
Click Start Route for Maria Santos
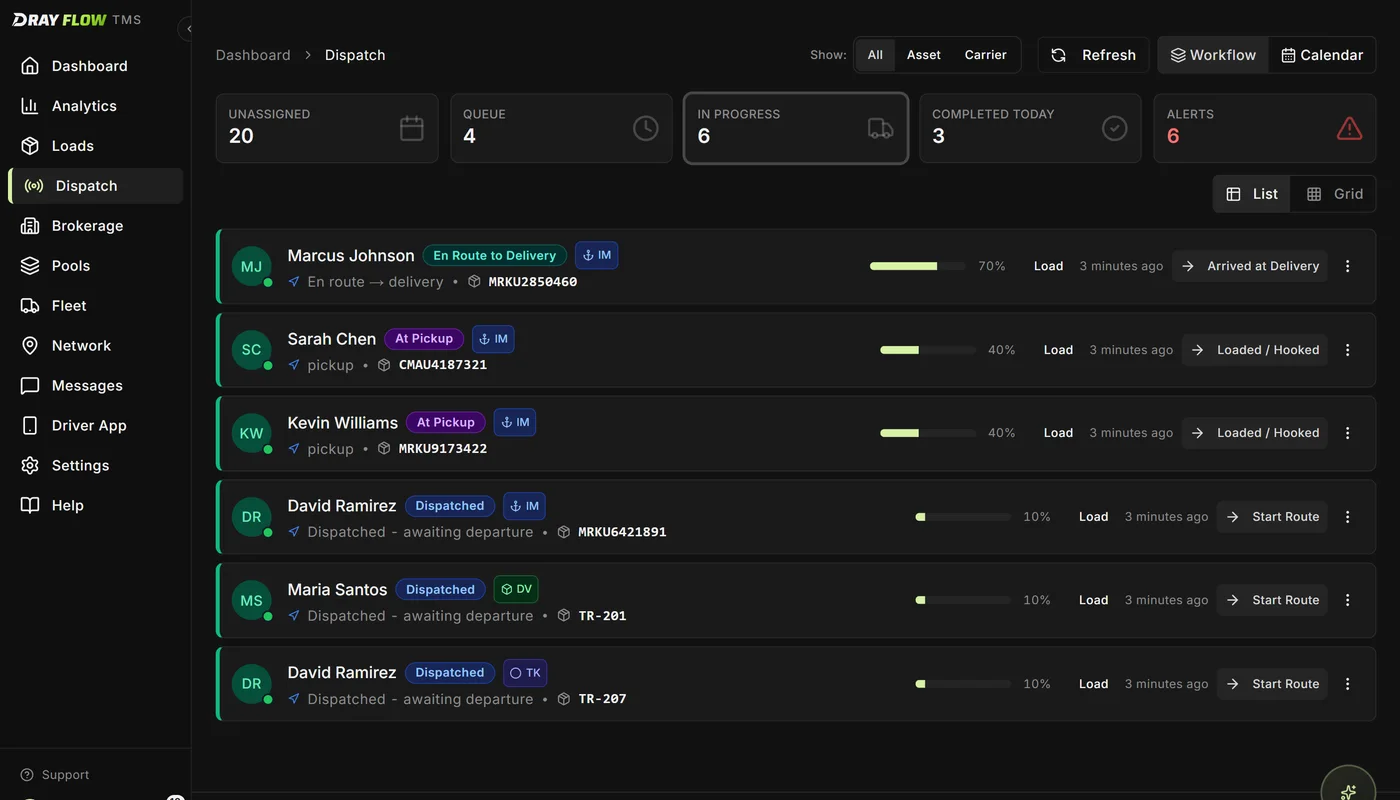(x=1272, y=600)
